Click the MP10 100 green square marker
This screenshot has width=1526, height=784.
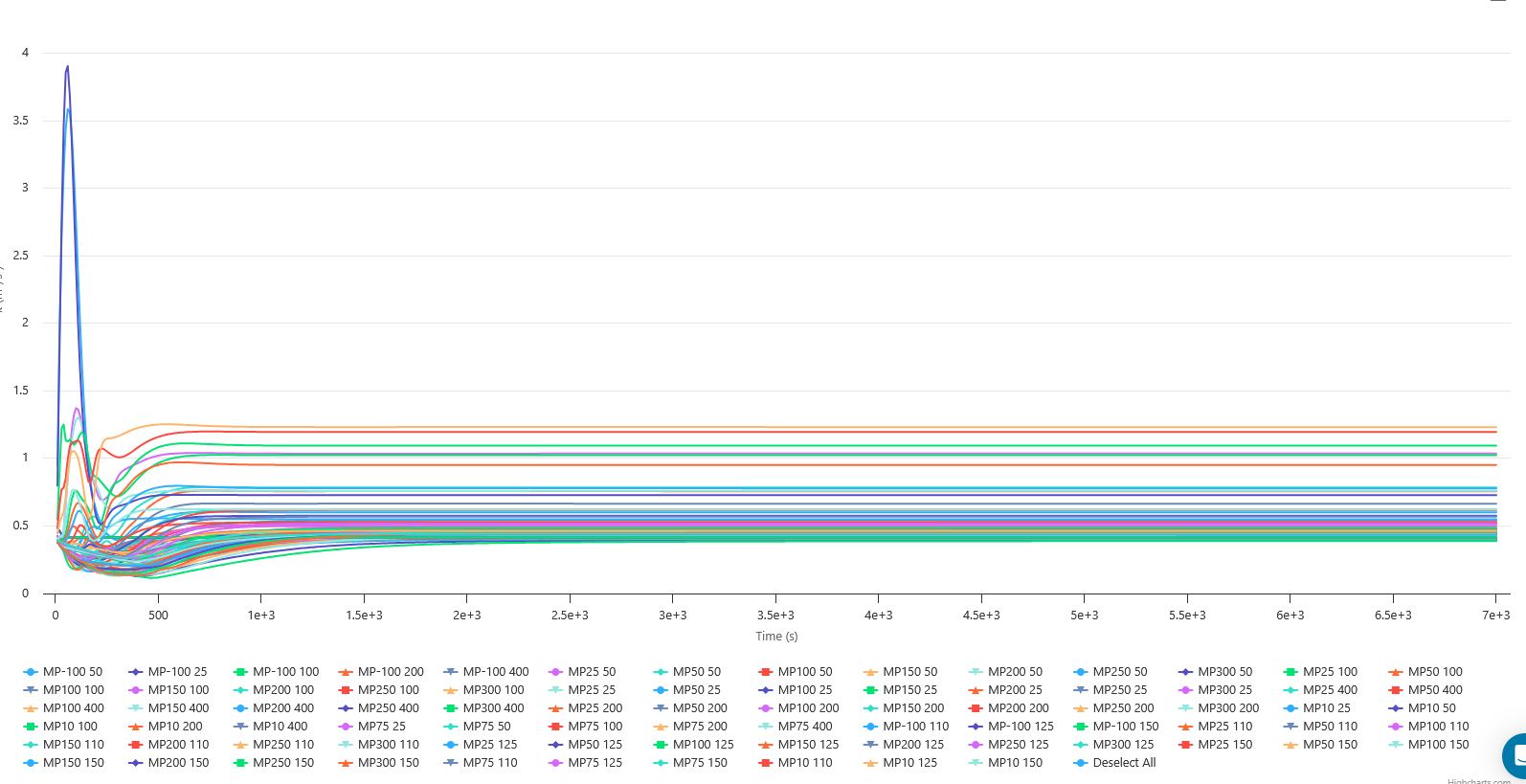click(31, 727)
